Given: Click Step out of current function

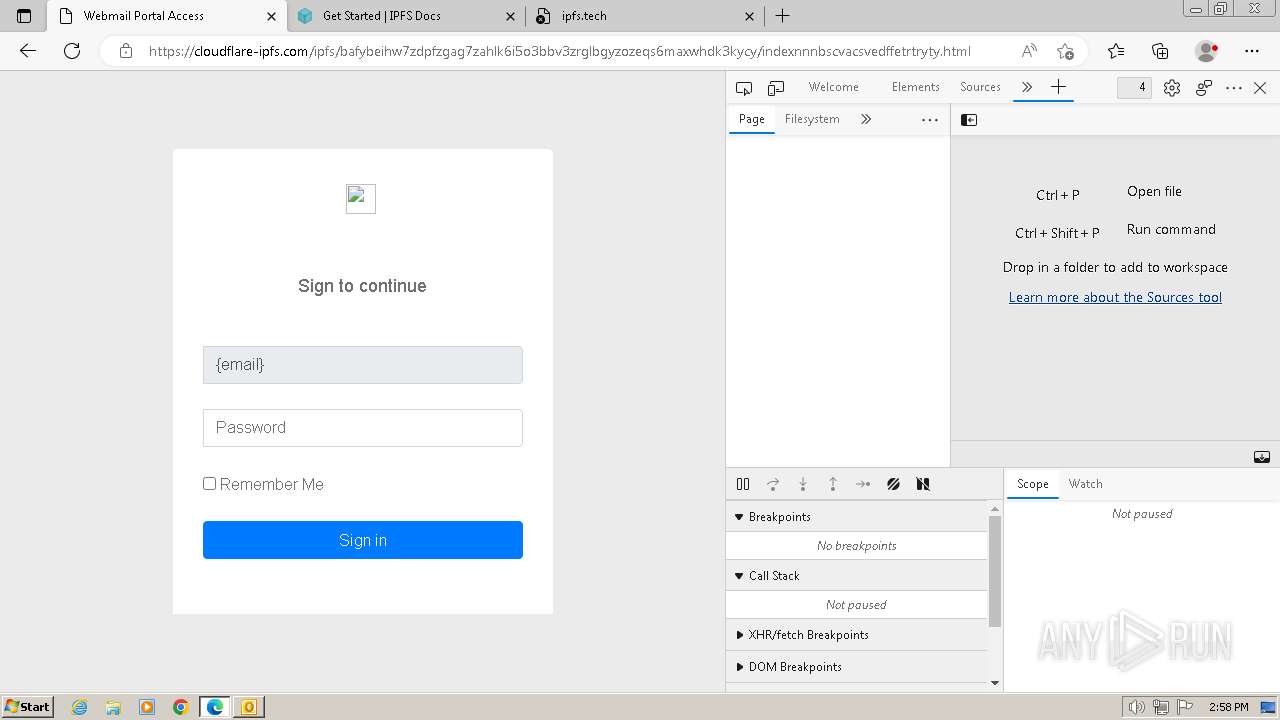Looking at the screenshot, I should 833,484.
